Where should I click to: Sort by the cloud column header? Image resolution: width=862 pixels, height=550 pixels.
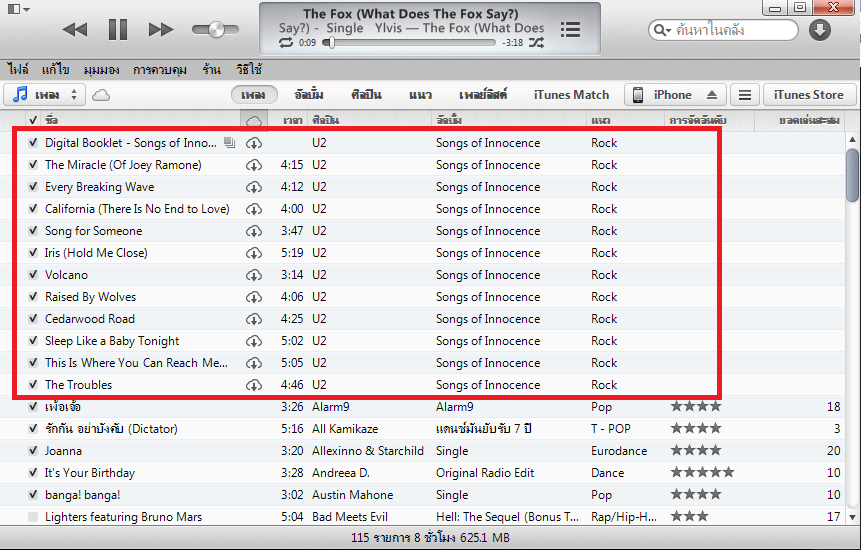pyautogui.click(x=253, y=120)
